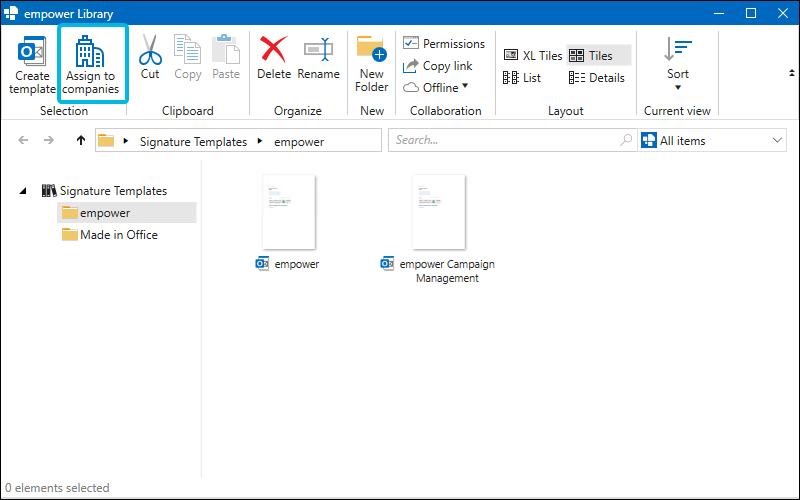Select empower folder in tree

coord(127,213)
